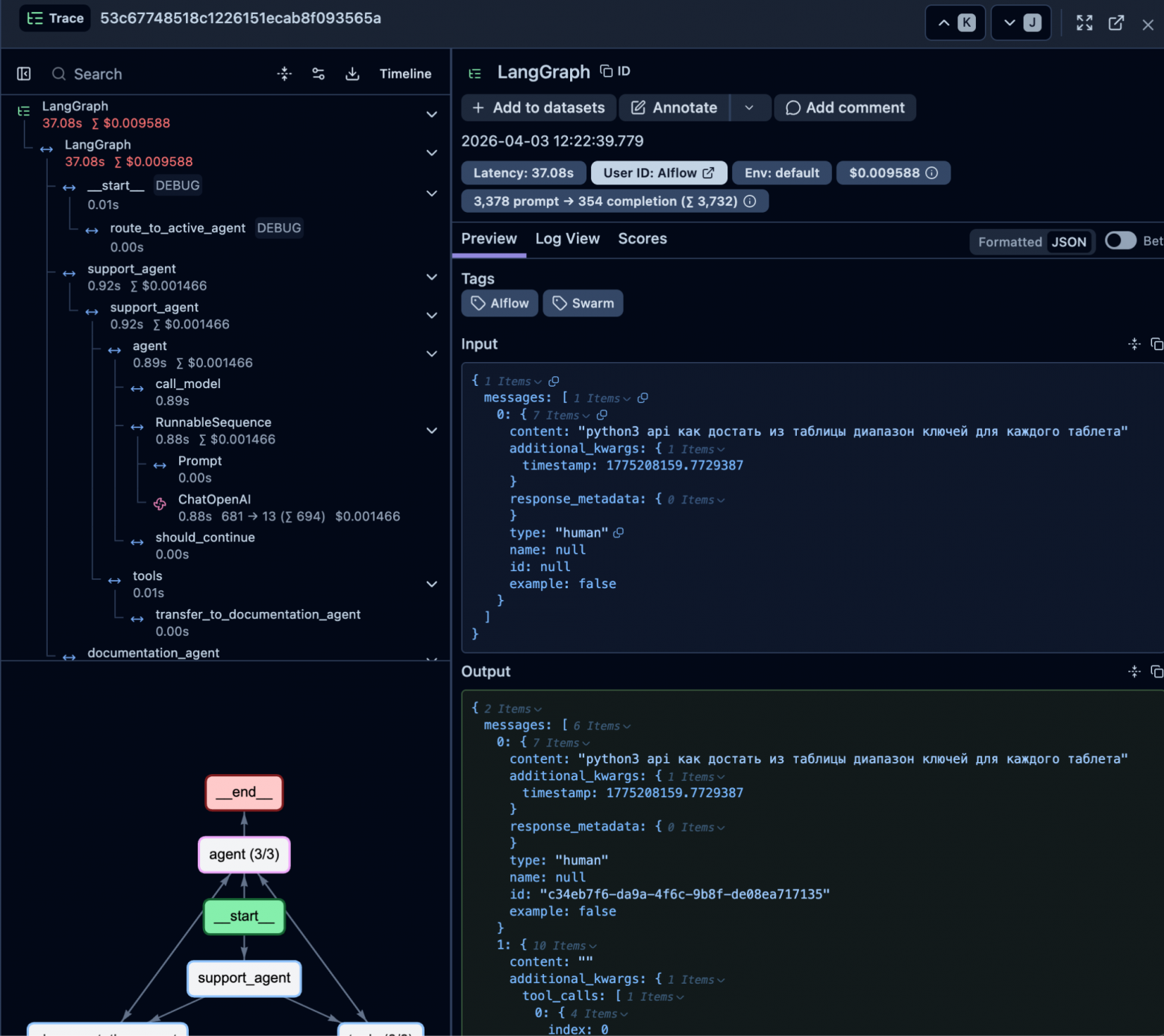This screenshot has width=1164, height=1036.
Task: Open the Scores tab
Action: click(642, 239)
